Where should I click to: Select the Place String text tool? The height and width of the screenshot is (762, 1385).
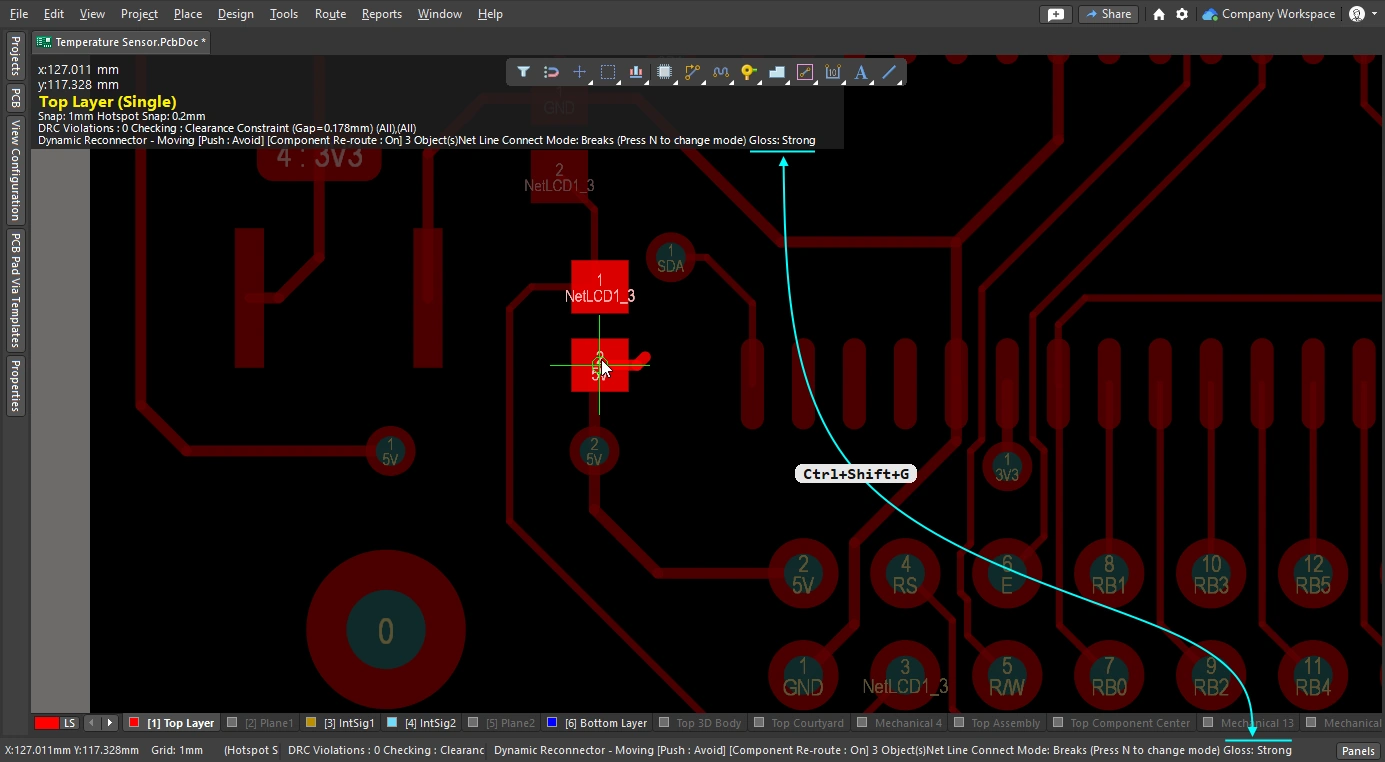pyautogui.click(x=860, y=72)
